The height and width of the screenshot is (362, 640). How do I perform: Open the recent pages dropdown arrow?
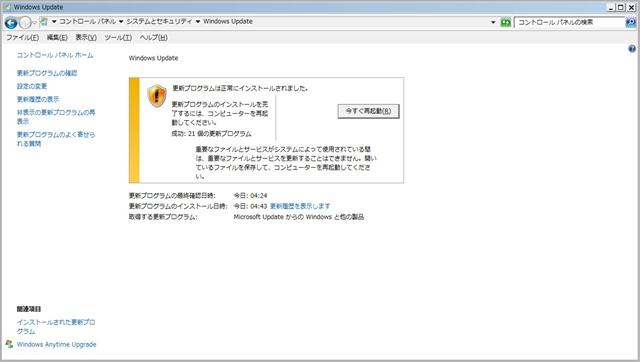click(35, 23)
